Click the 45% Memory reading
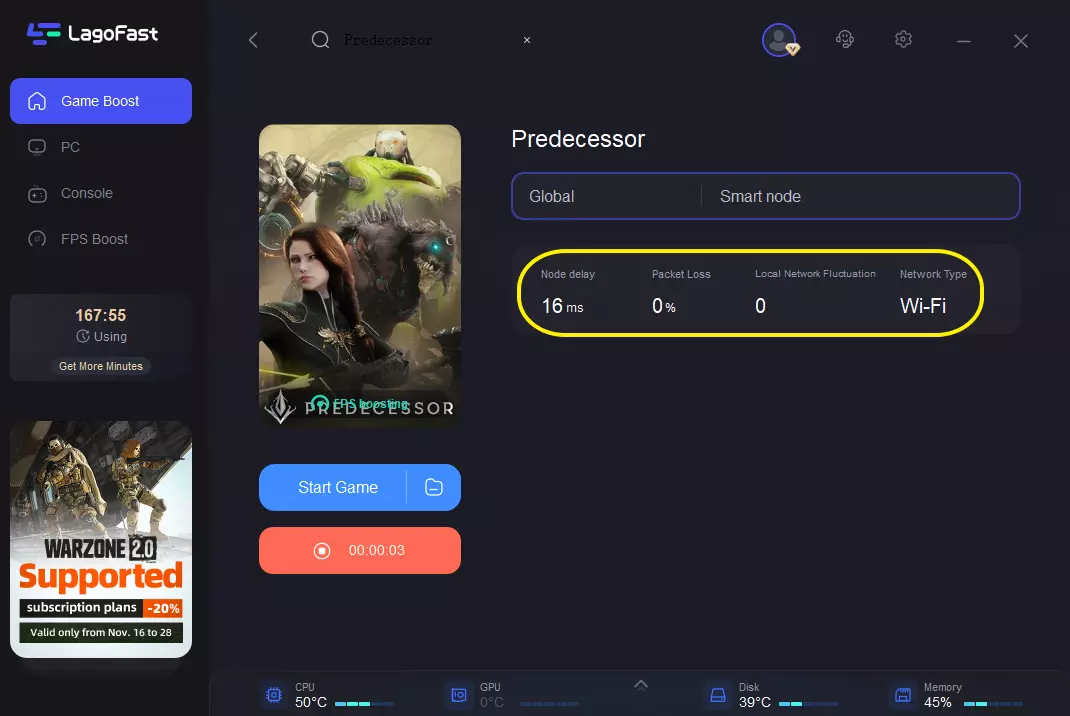 click(x=938, y=702)
